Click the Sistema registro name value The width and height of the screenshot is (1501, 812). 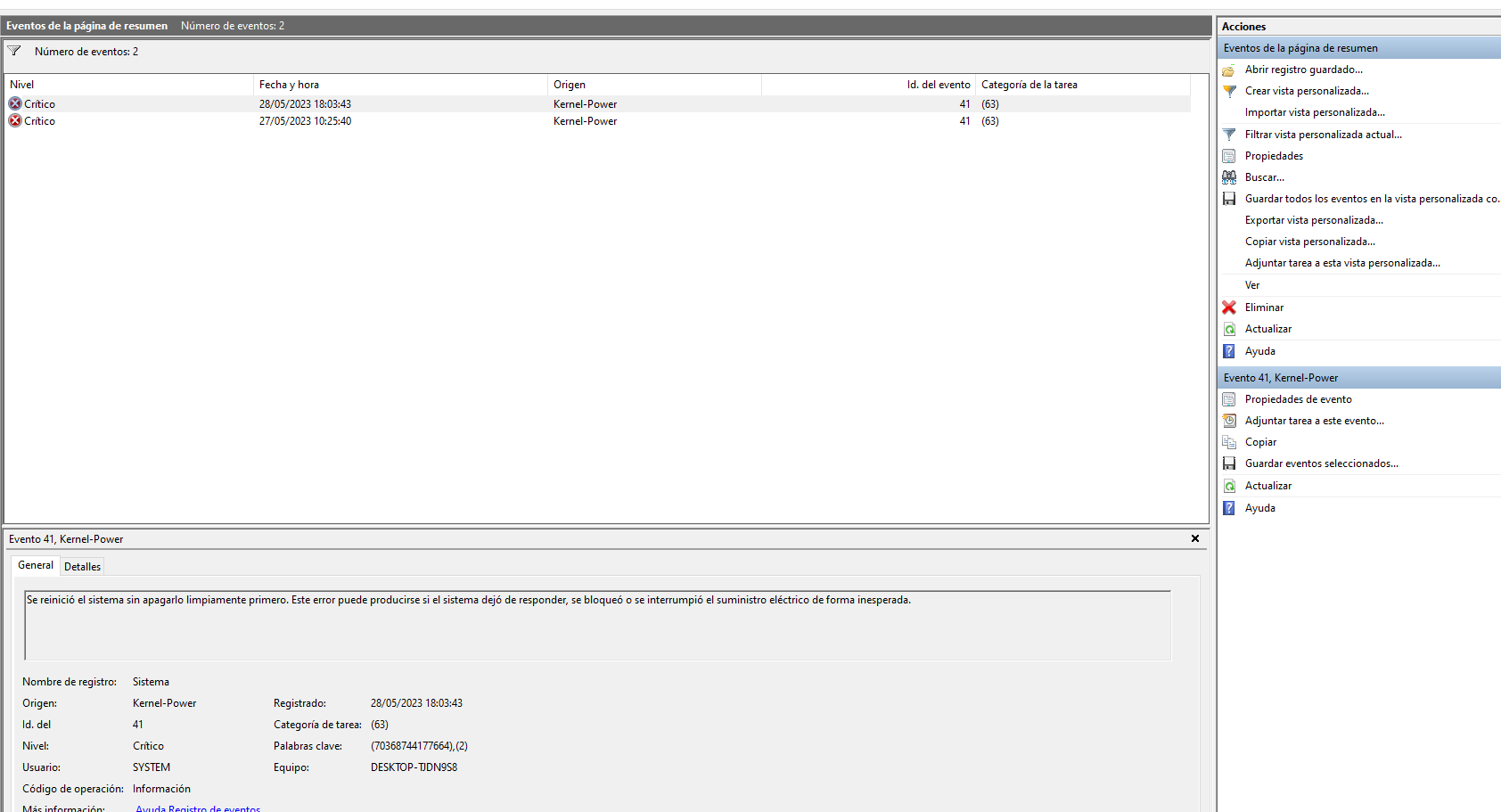[x=151, y=682]
